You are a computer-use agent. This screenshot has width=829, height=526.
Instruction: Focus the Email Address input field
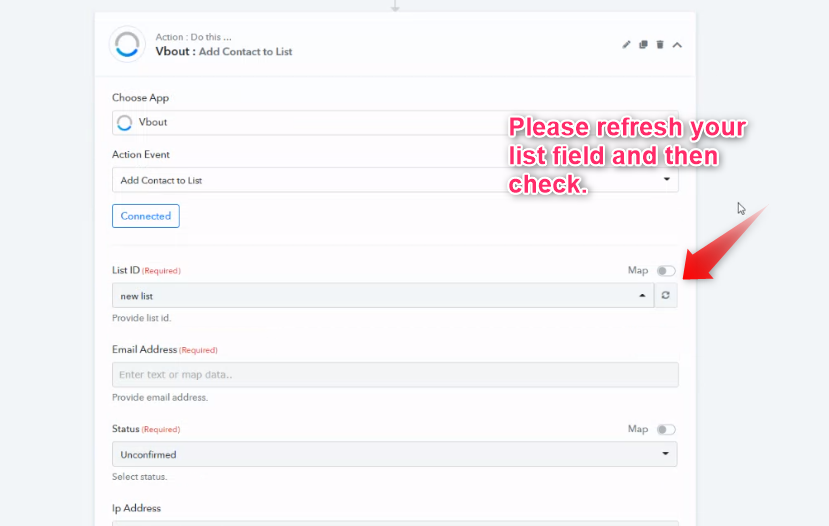pyautogui.click(x=395, y=375)
